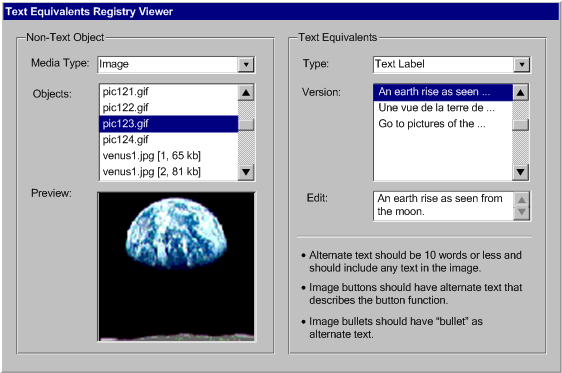Open the Media Type dropdown arrow
Image resolution: width=562 pixels, height=373 pixels.
tap(246, 65)
